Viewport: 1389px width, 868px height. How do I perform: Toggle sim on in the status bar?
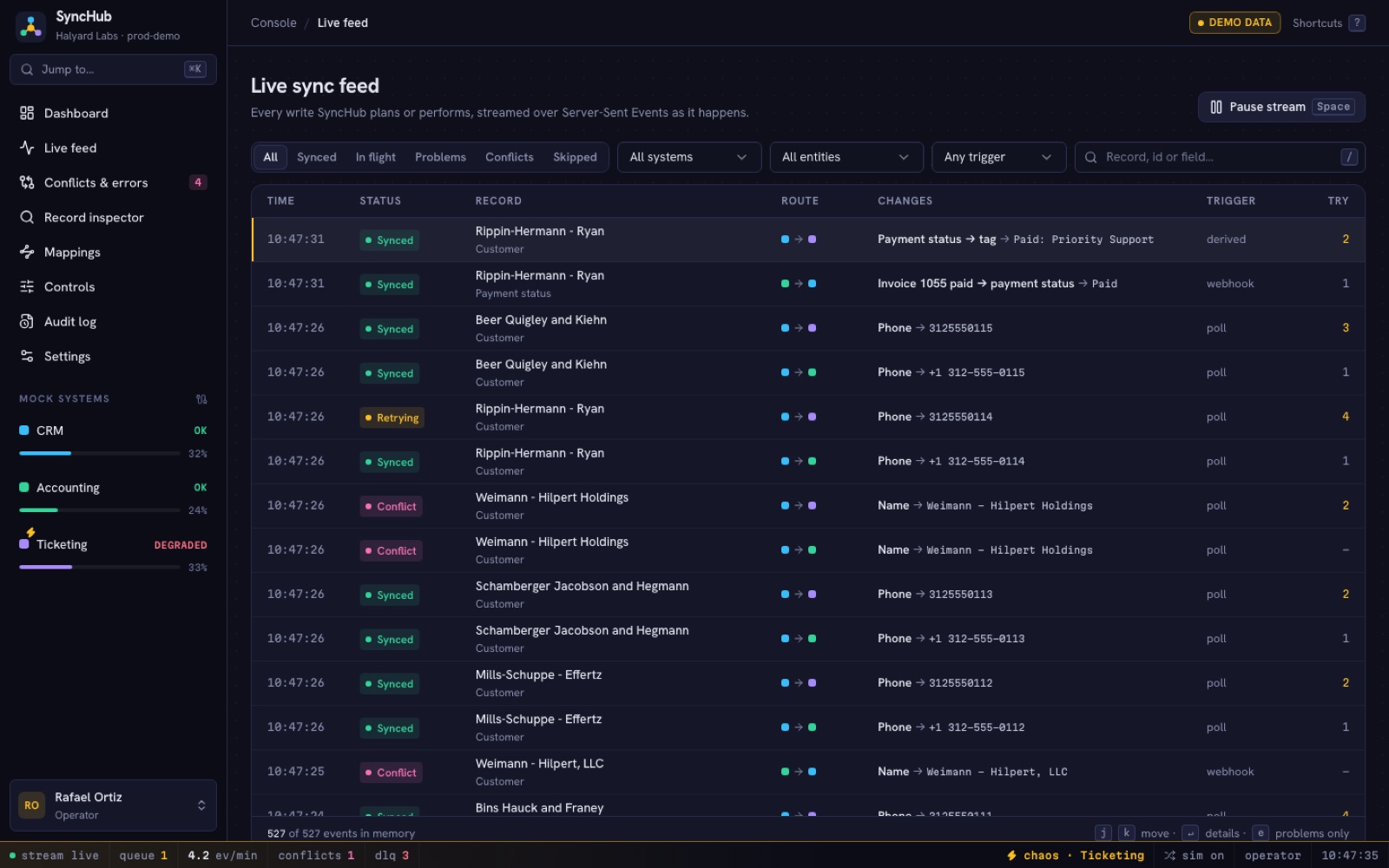[x=1195, y=855]
